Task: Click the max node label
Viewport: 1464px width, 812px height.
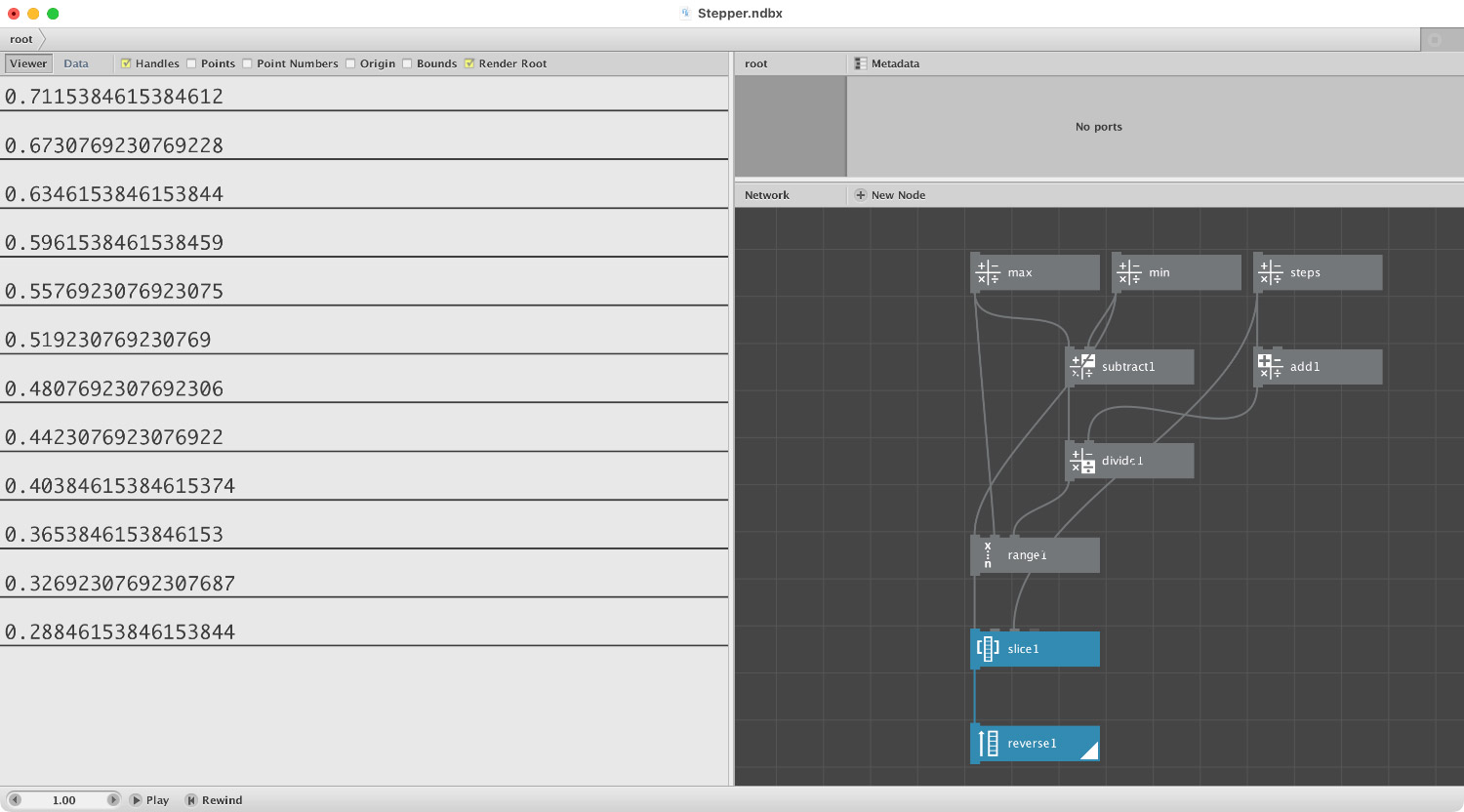Action: (1020, 273)
